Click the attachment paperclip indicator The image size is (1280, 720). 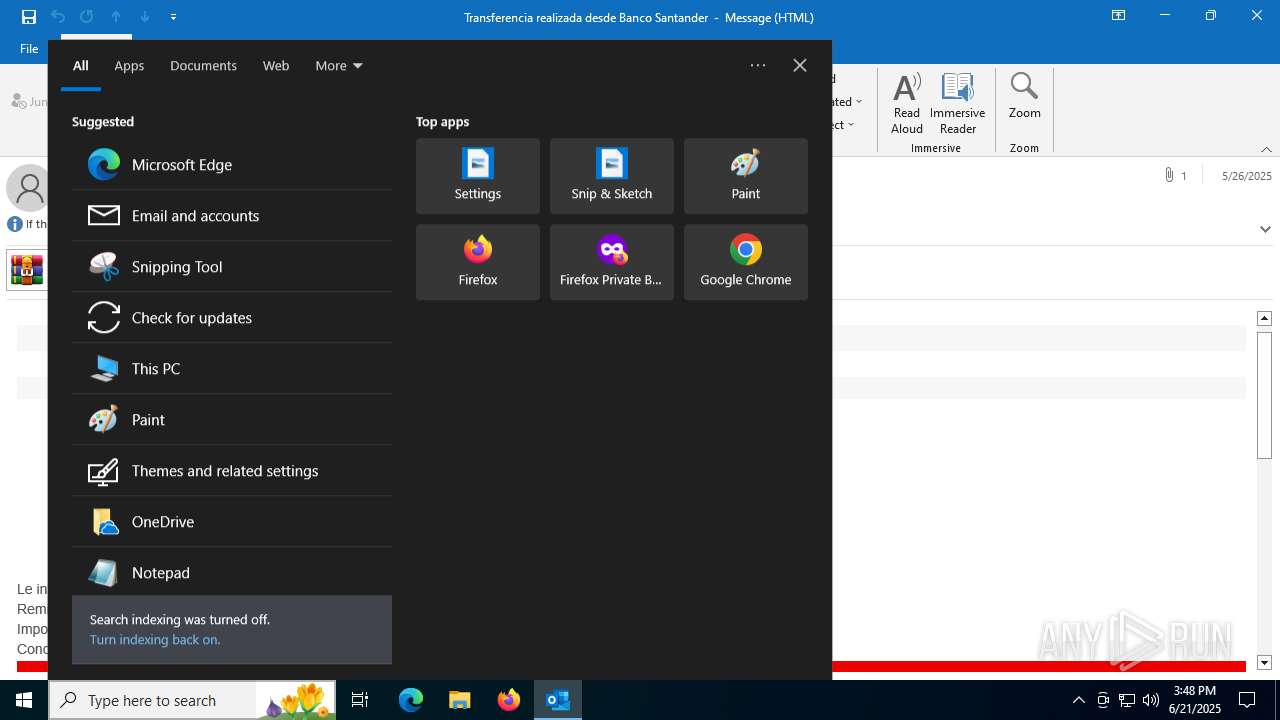click(1168, 175)
